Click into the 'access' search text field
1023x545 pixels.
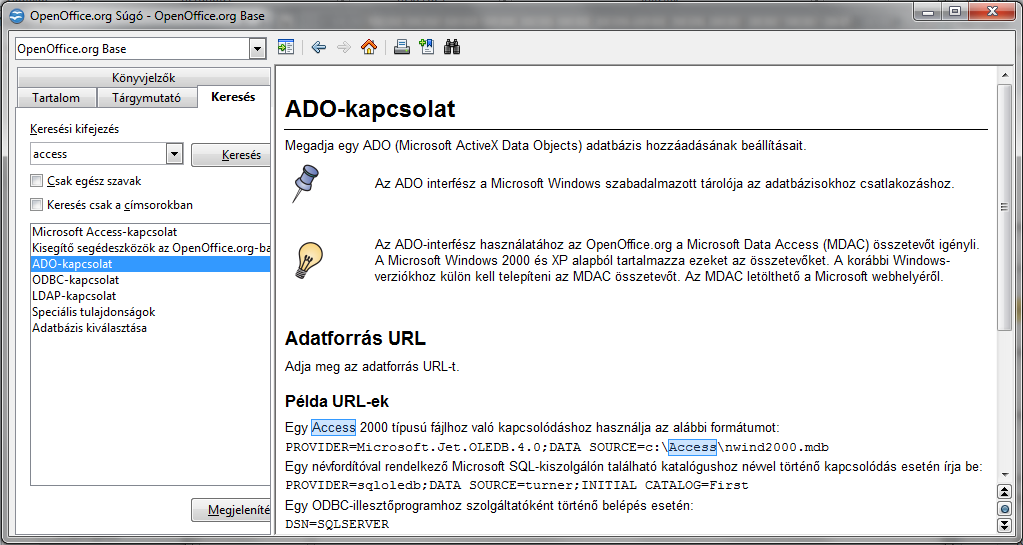tap(99, 154)
